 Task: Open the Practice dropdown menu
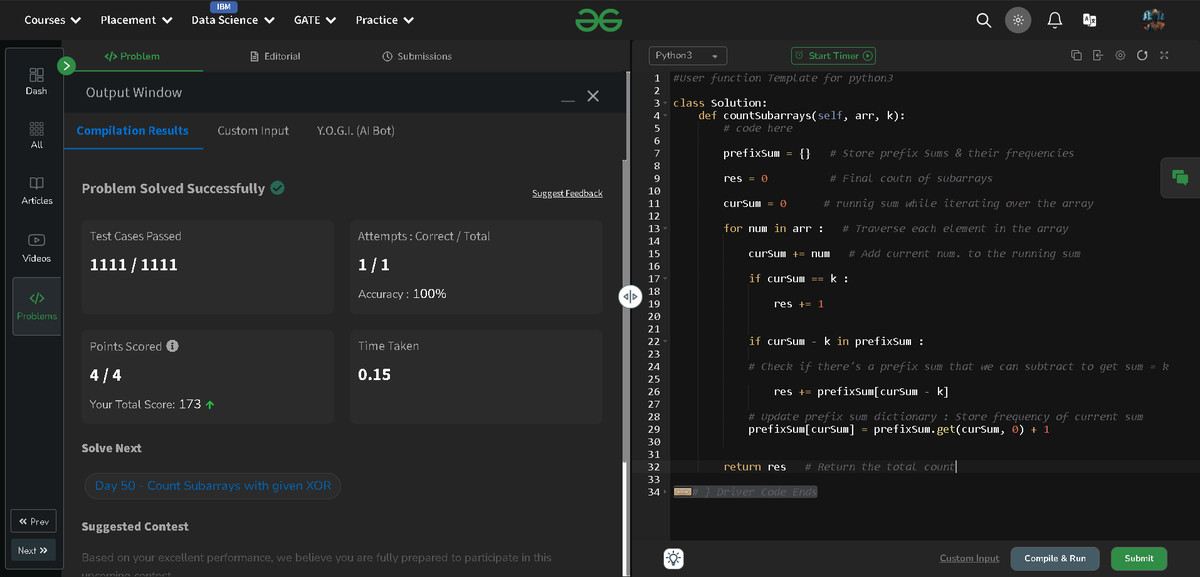(x=385, y=20)
